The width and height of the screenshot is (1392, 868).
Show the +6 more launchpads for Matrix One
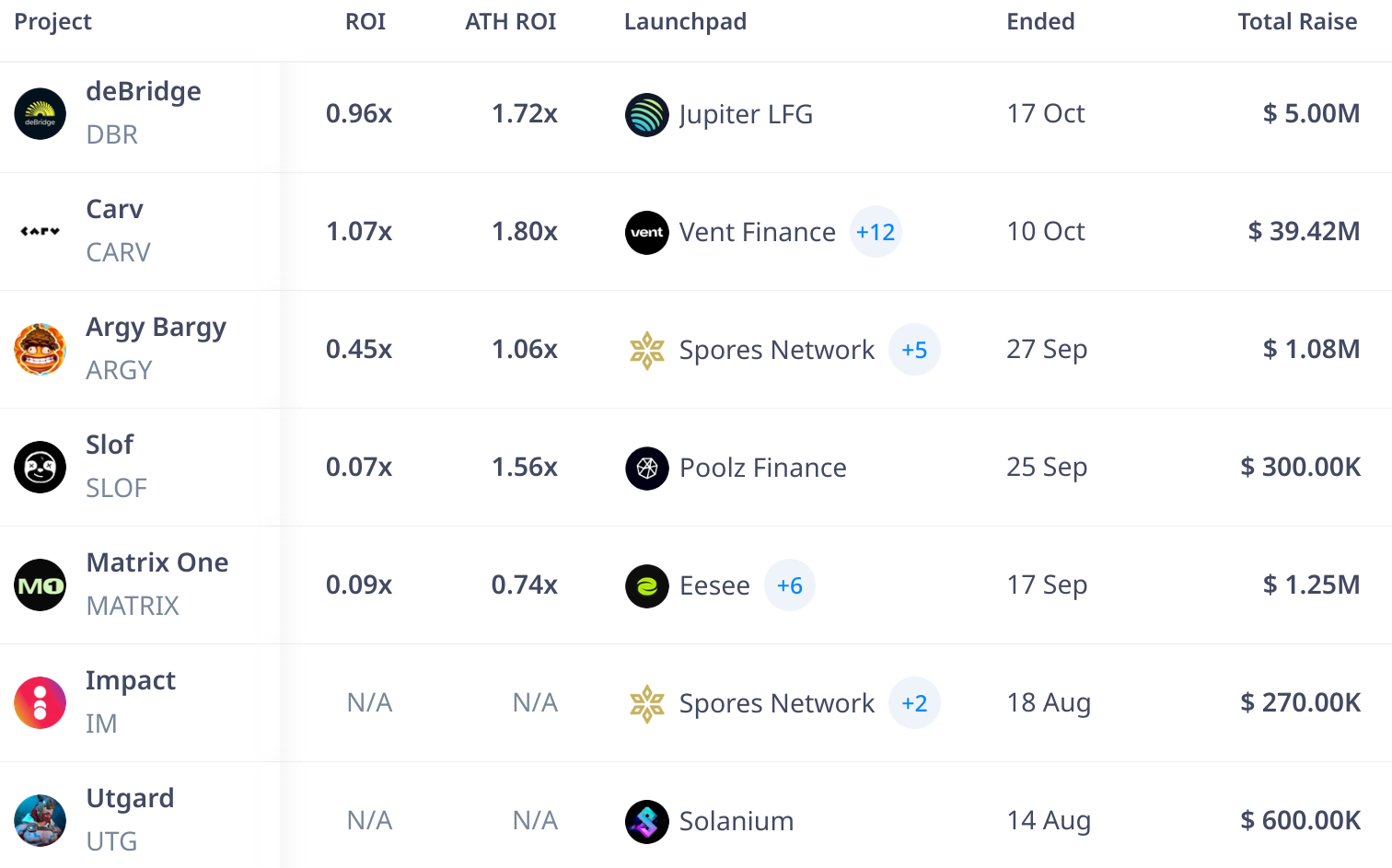click(x=790, y=585)
